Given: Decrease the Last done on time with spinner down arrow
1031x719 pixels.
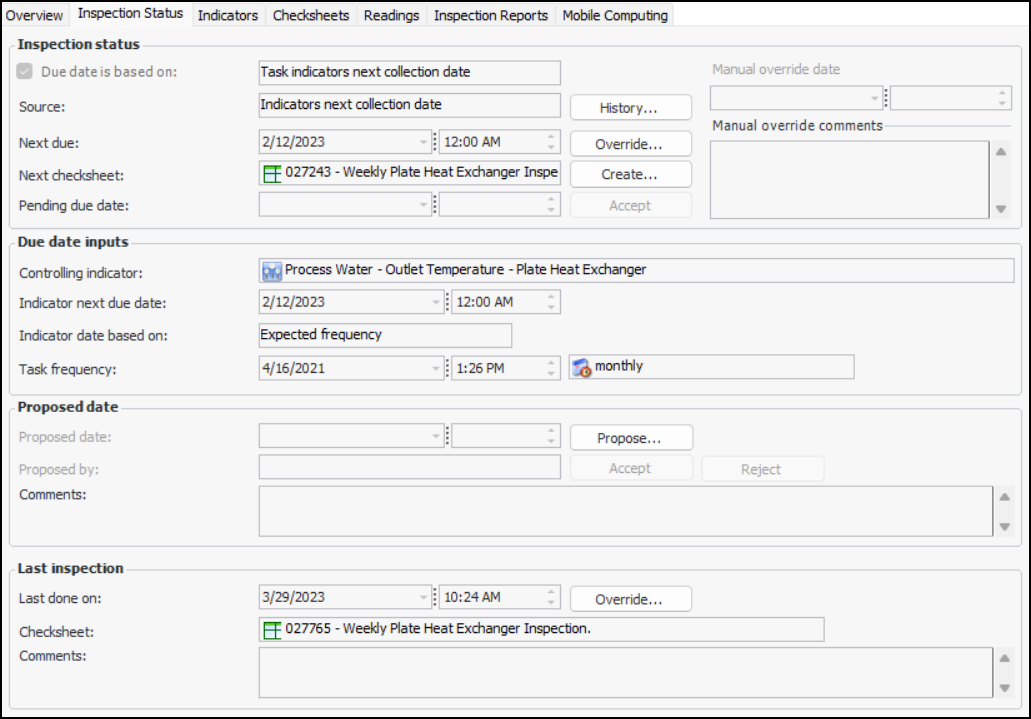Looking at the screenshot, I should point(550,603).
